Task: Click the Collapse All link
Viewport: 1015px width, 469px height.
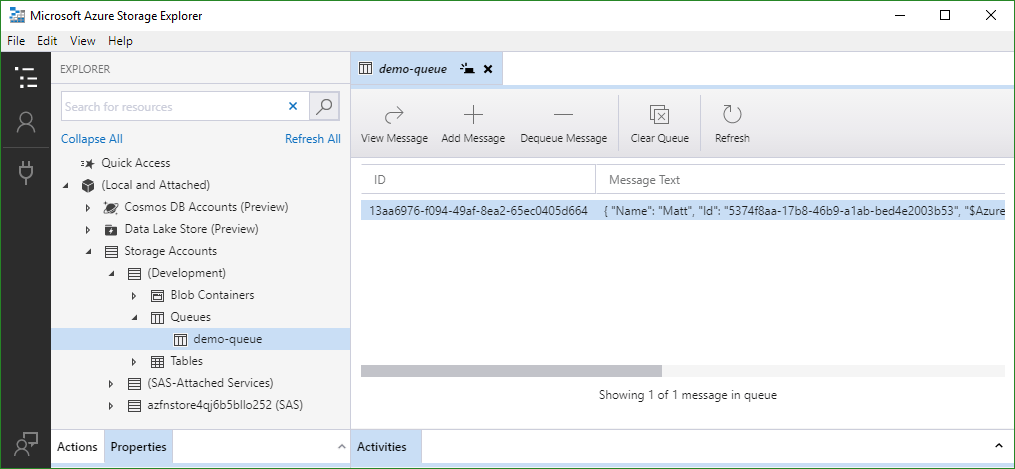Action: (x=92, y=139)
